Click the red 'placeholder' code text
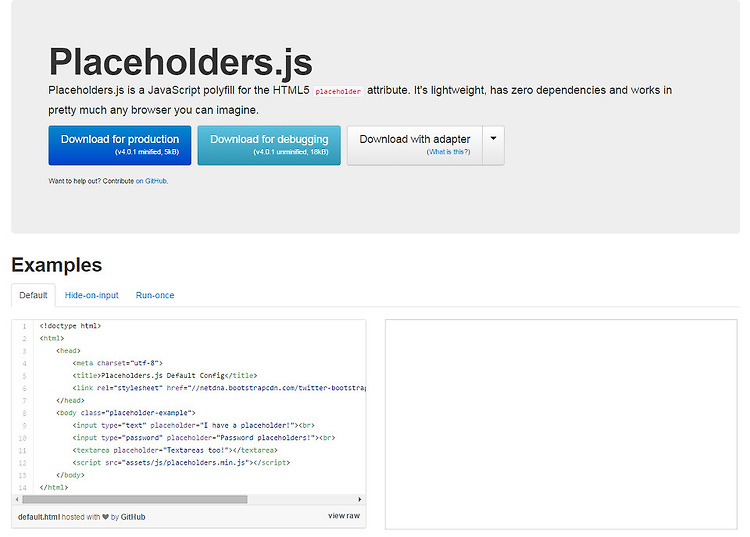 tap(338, 91)
